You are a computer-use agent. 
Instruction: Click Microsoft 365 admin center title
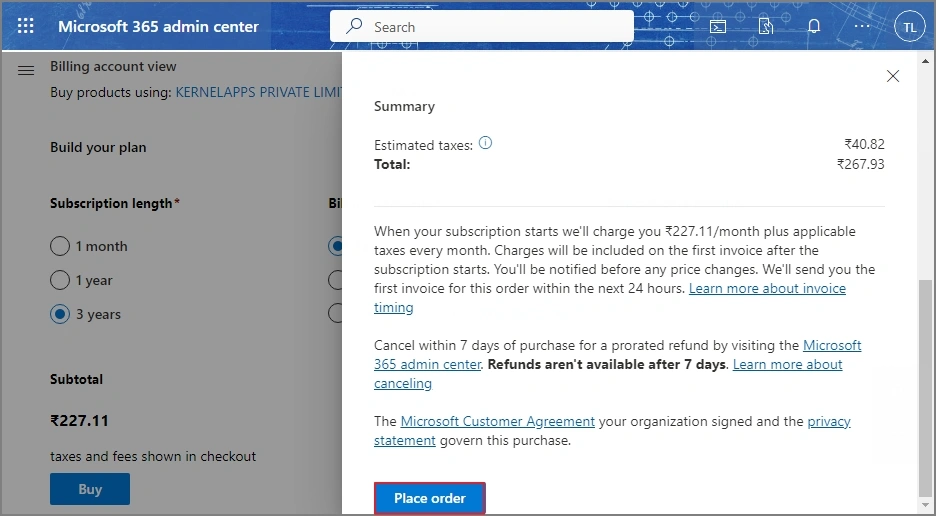(x=158, y=27)
